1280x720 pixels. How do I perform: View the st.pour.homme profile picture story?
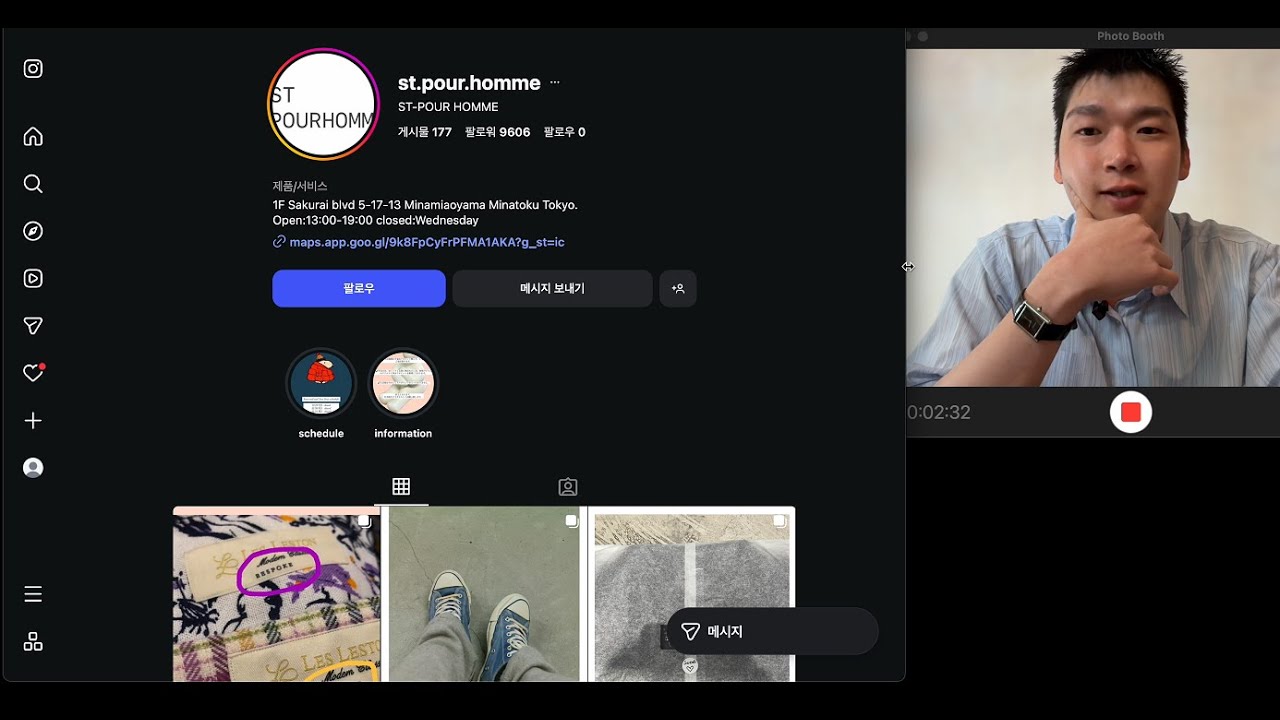pos(323,104)
